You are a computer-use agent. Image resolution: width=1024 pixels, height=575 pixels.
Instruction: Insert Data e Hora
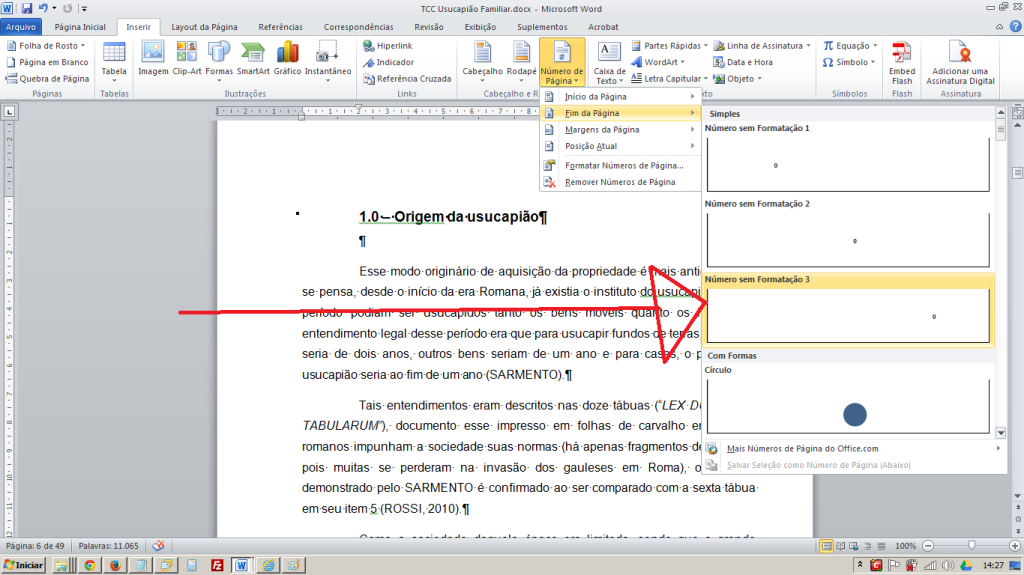[743, 62]
